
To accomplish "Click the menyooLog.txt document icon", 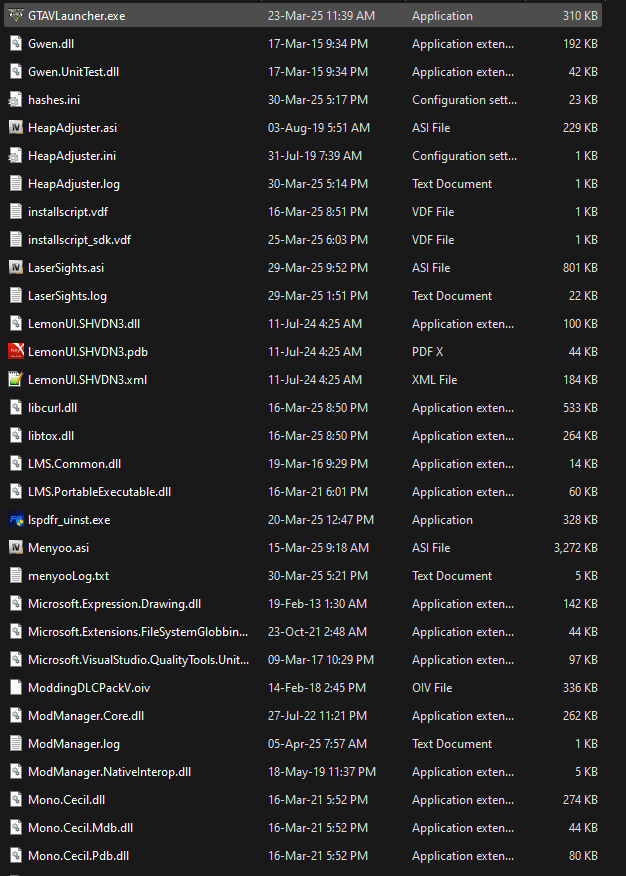I will pyautogui.click(x=16, y=575).
